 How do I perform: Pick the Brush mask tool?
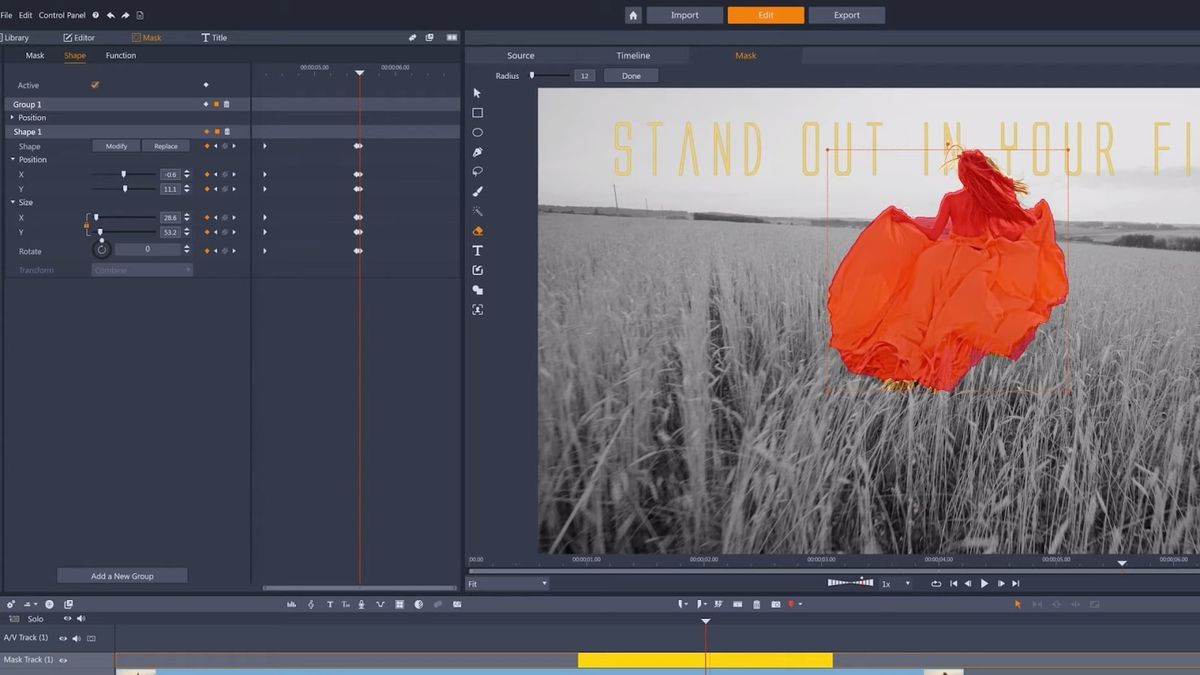477,191
